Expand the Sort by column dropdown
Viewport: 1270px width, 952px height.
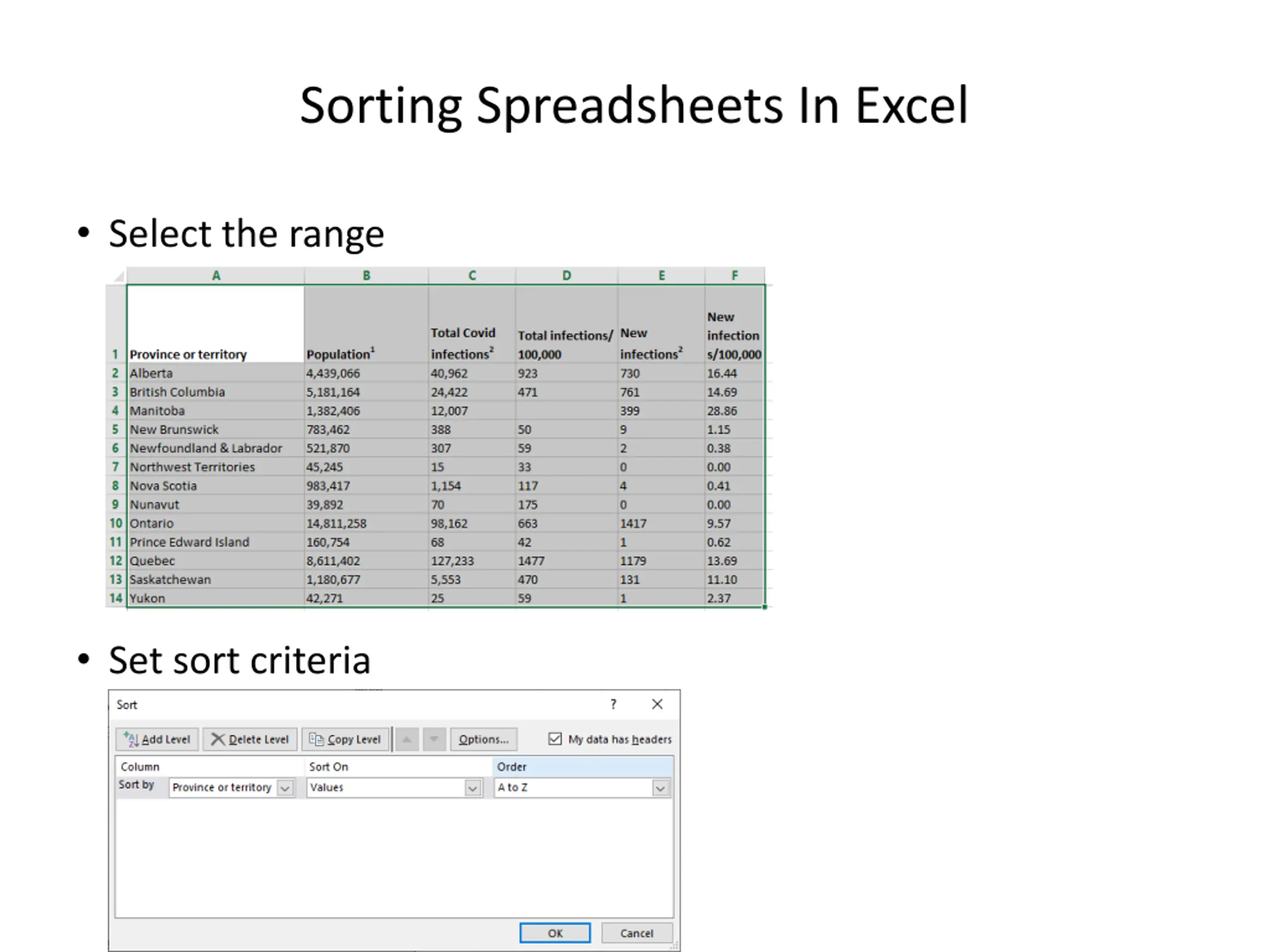pyautogui.click(x=285, y=788)
